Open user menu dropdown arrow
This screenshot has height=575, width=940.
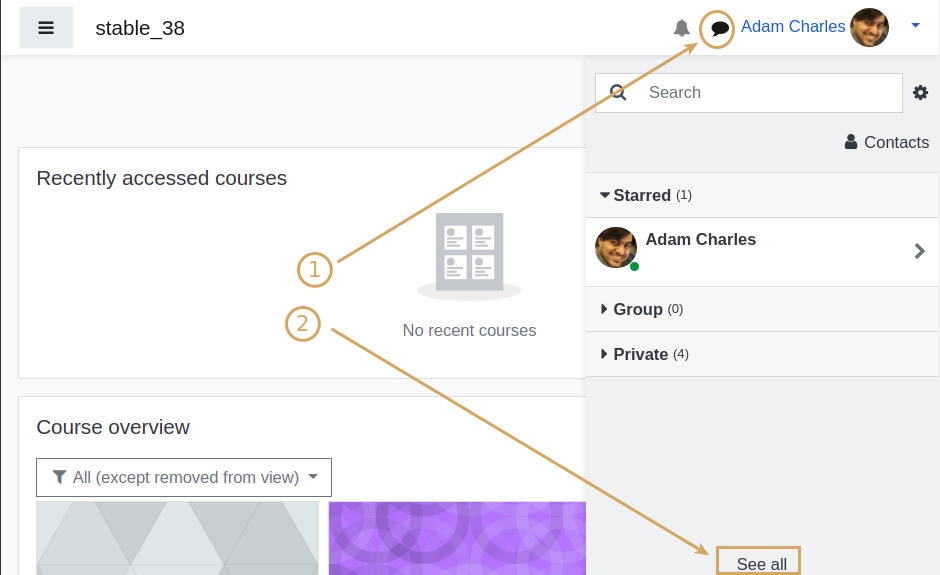coord(915,25)
